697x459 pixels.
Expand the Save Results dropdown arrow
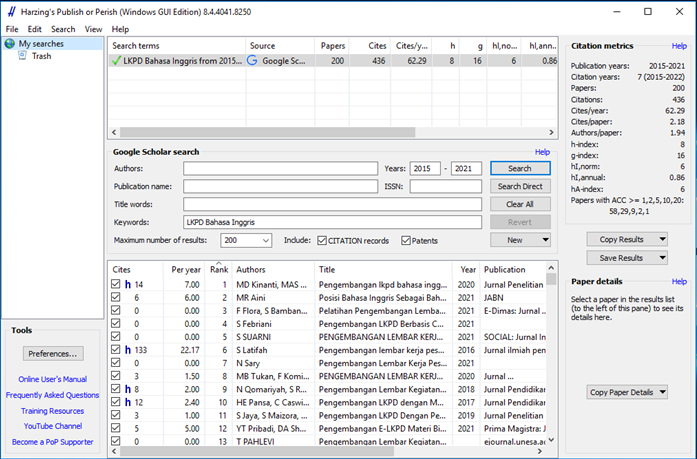[x=662, y=258]
